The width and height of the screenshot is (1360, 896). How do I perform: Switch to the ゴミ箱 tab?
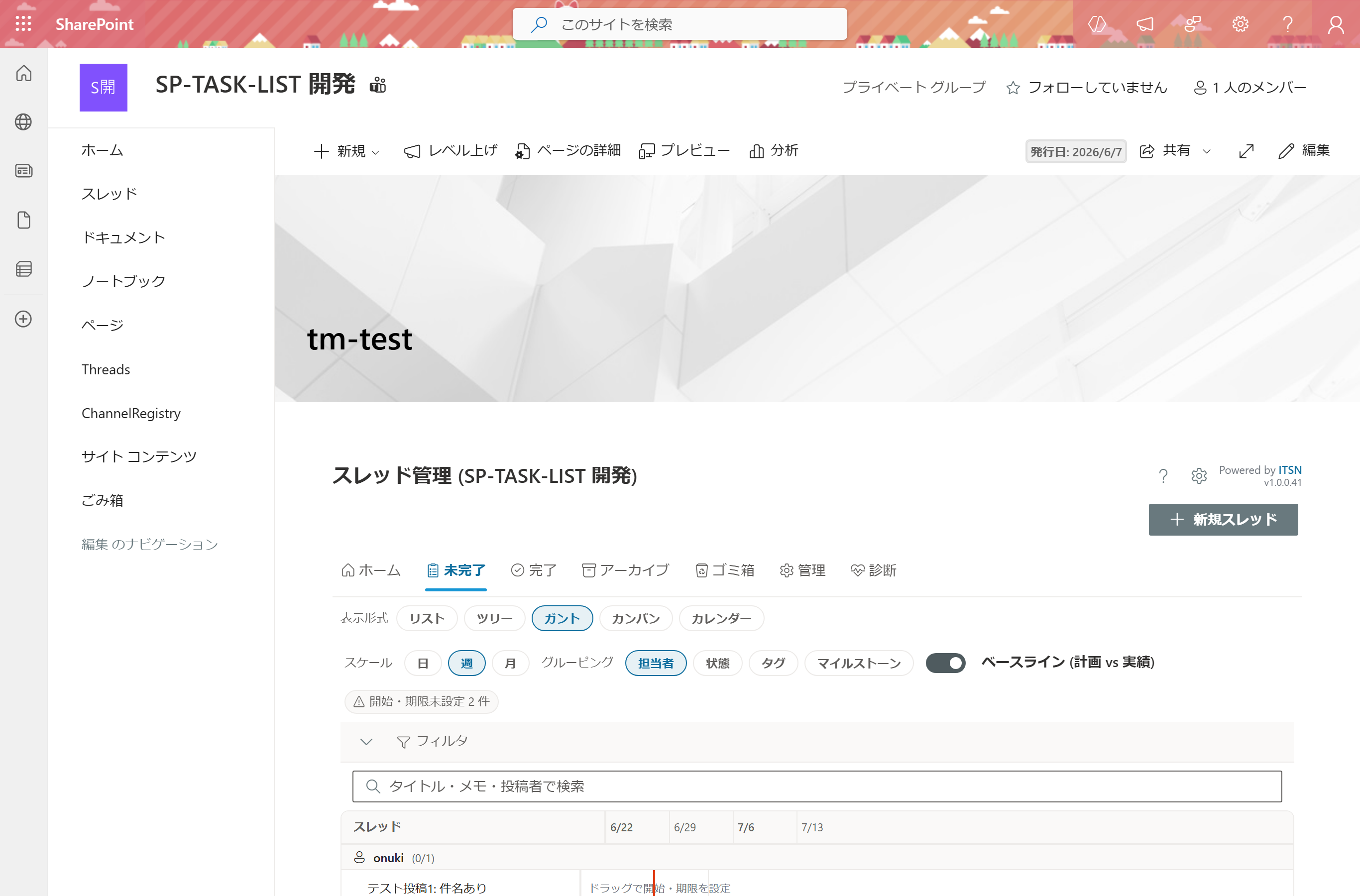click(725, 570)
